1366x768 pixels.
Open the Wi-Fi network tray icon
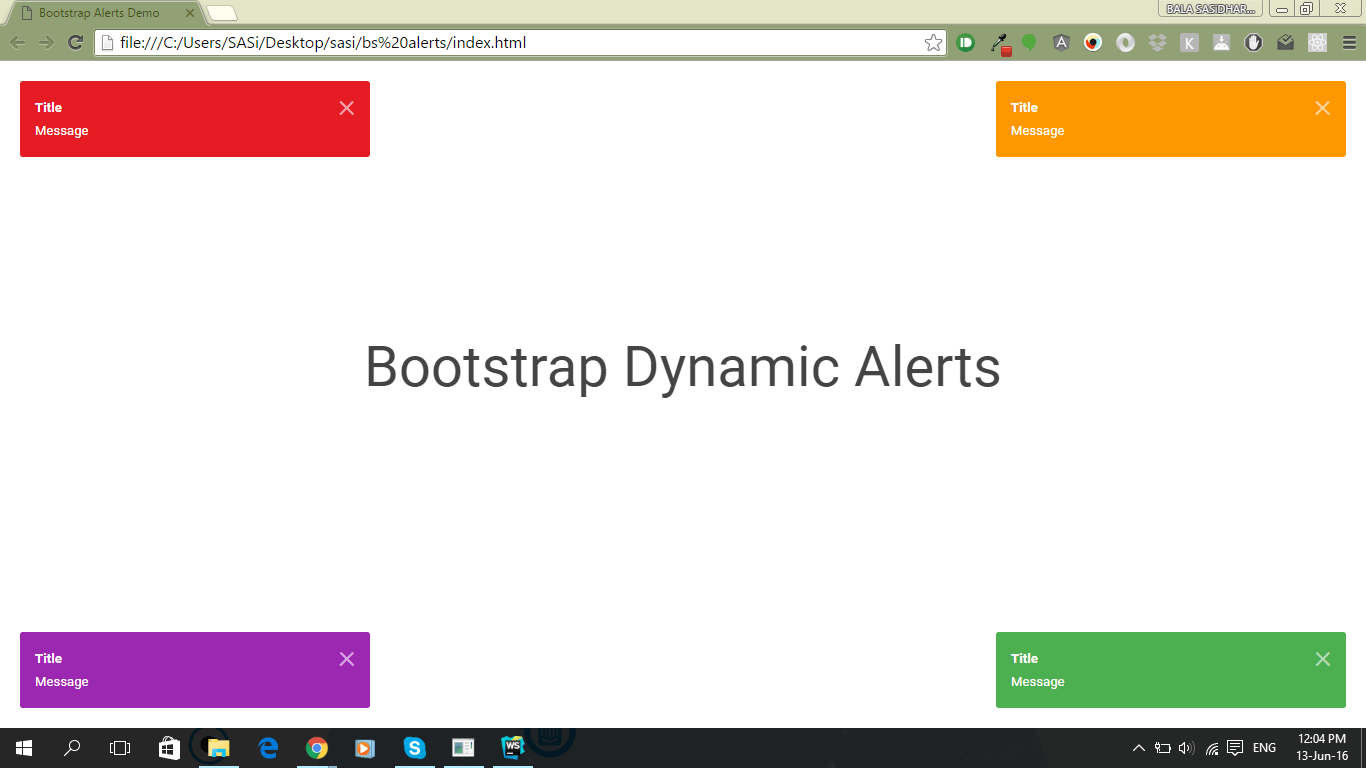(x=1212, y=748)
